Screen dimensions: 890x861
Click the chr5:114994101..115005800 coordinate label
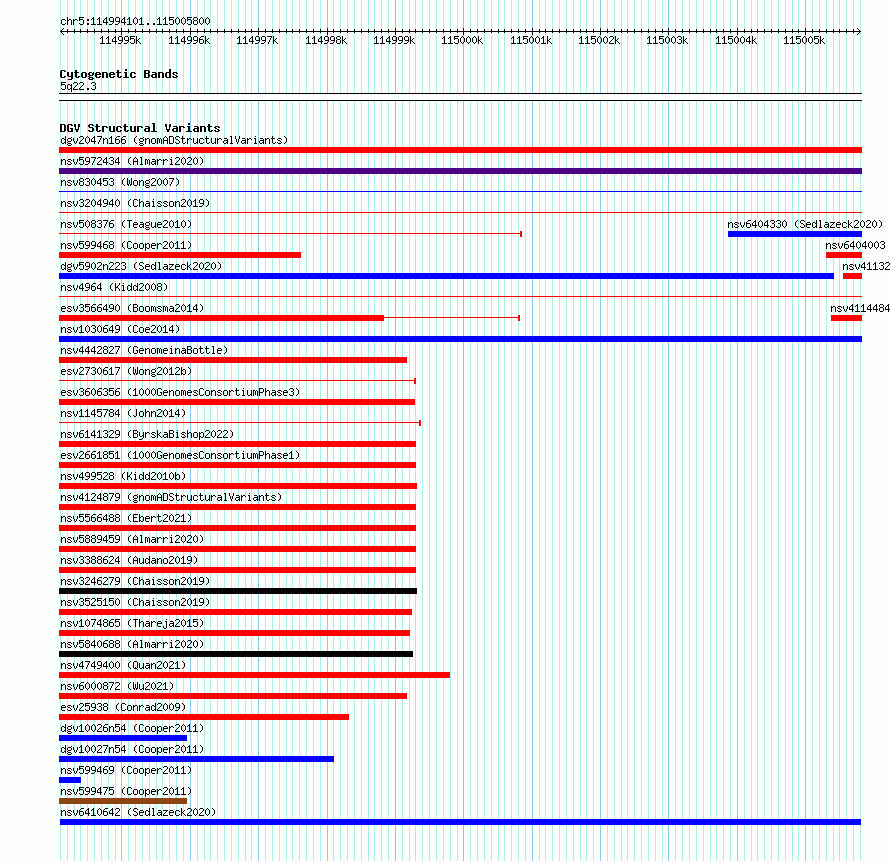[135, 21]
